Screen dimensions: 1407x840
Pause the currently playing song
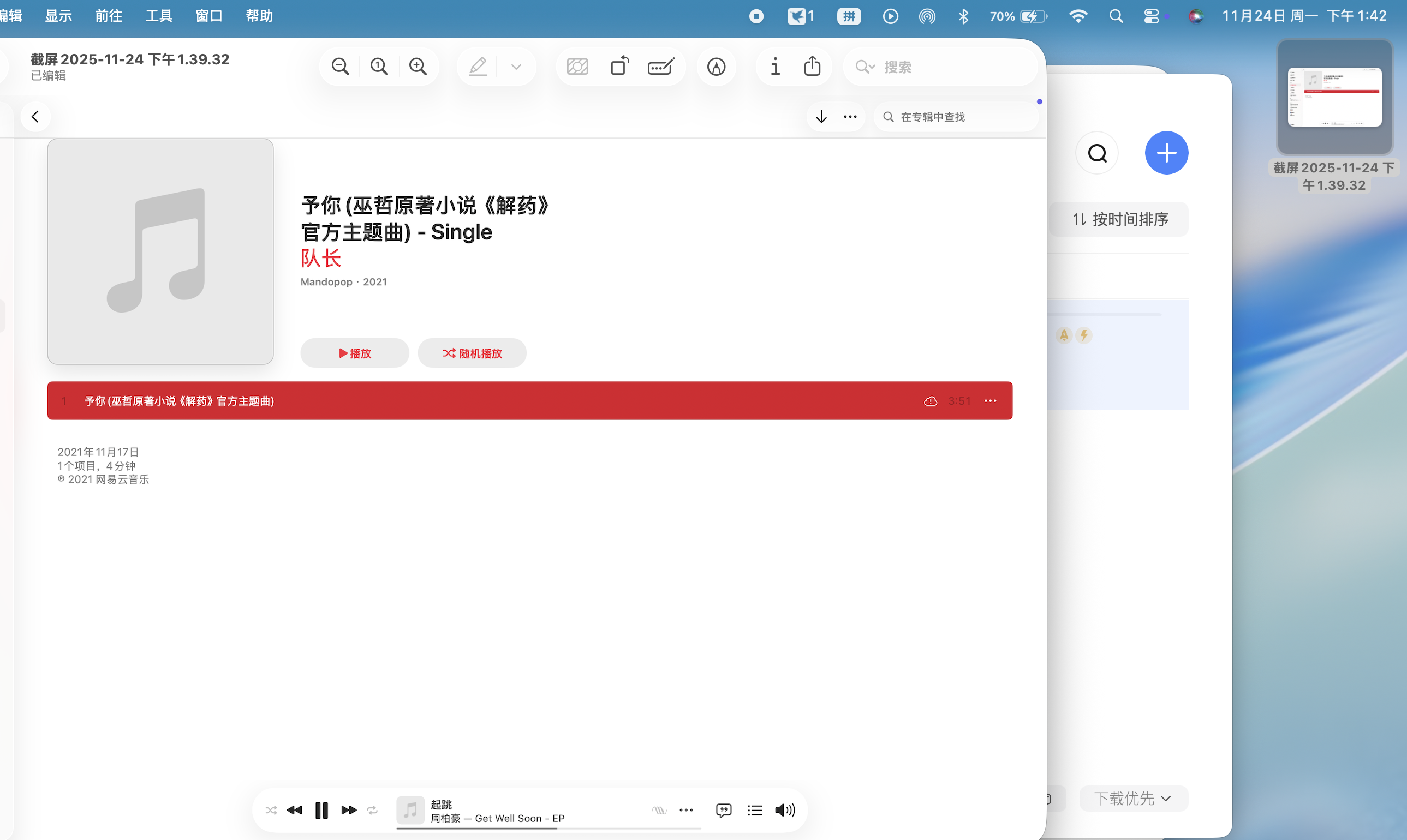point(321,810)
